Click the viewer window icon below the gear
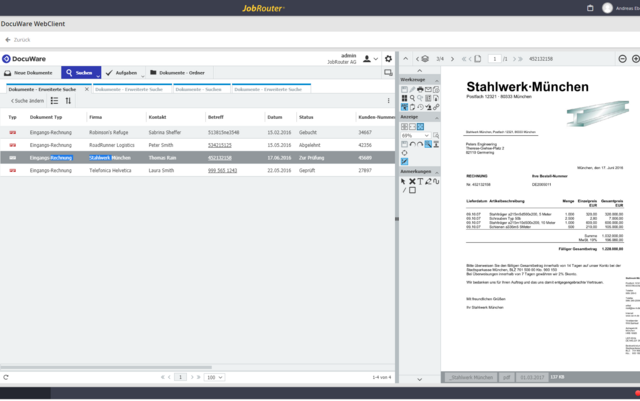The width and height of the screenshot is (640, 401). point(388,73)
